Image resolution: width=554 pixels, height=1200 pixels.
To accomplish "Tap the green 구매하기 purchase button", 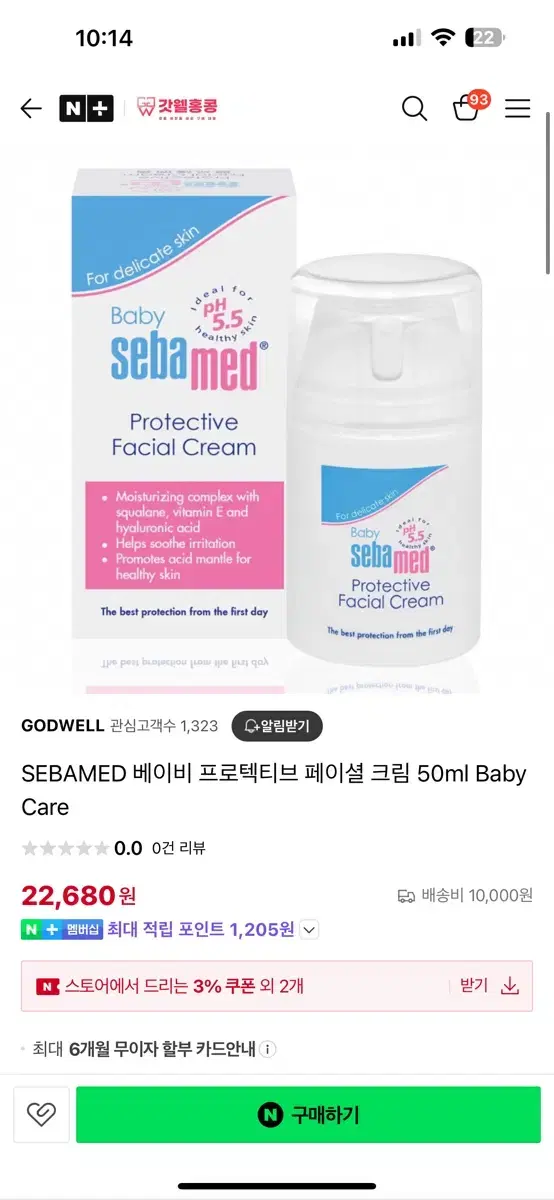I will (308, 1115).
